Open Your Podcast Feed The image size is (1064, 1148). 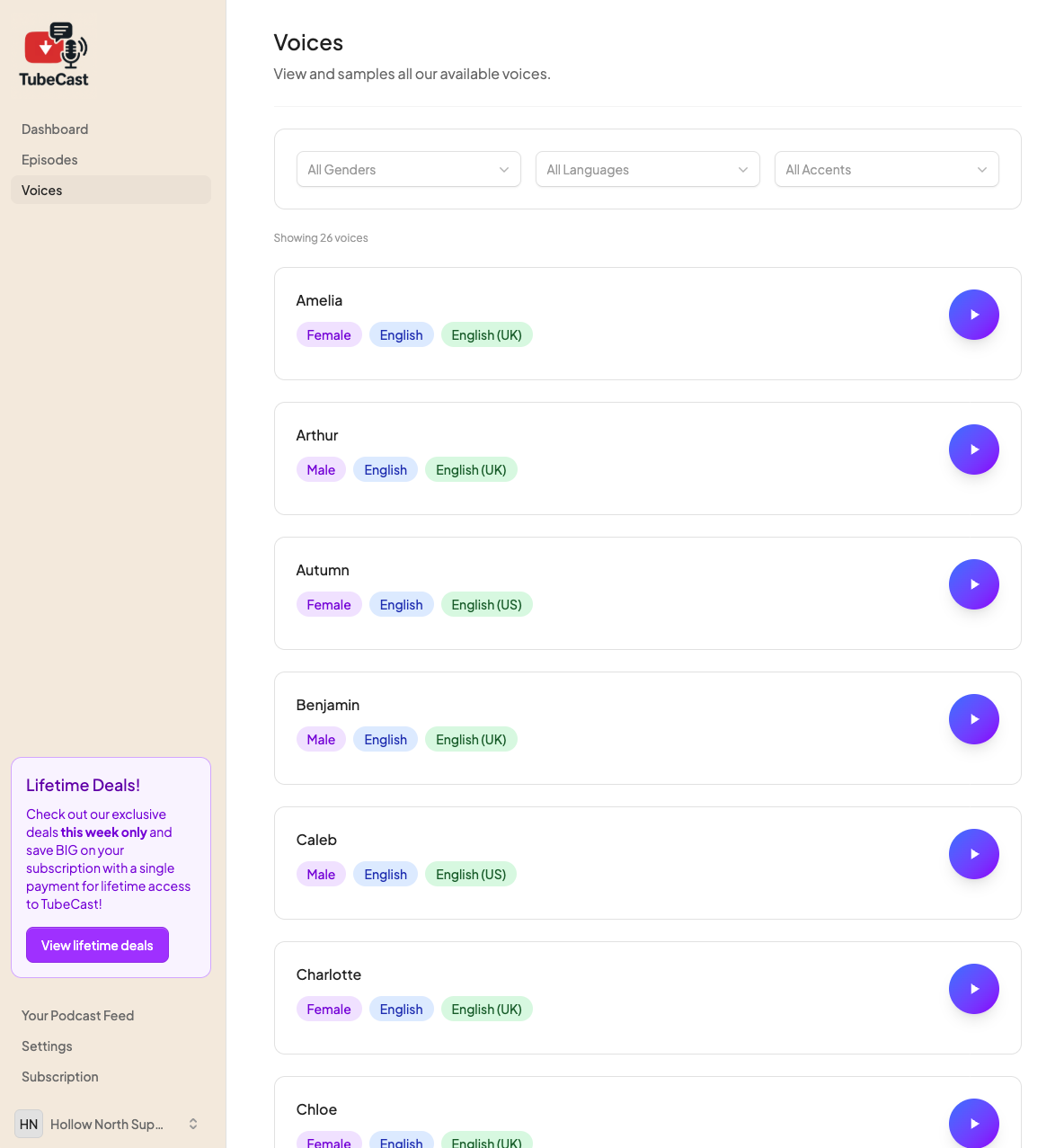[x=77, y=1015]
